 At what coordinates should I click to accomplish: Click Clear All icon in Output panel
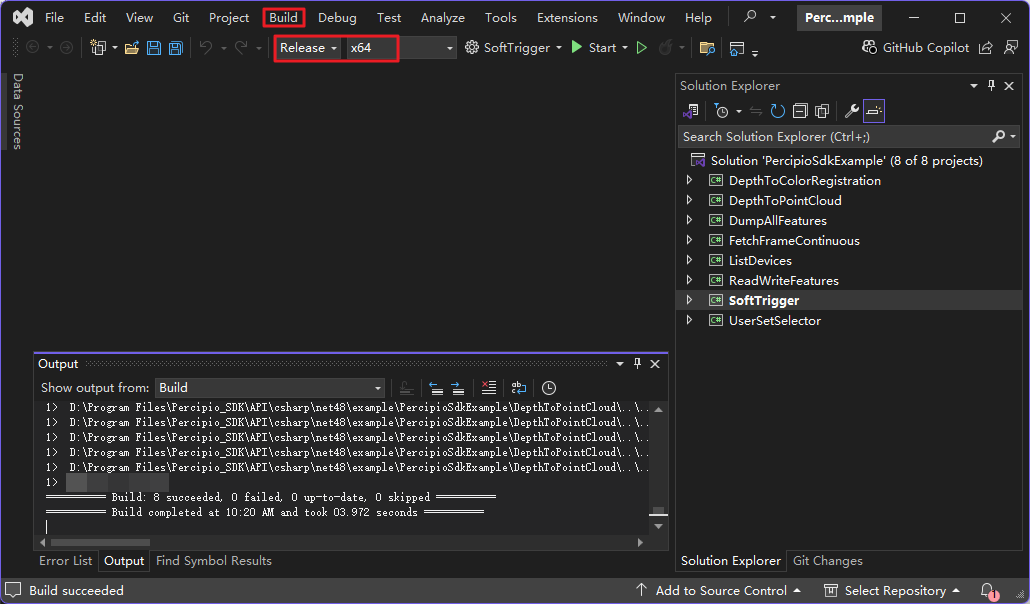[x=488, y=388]
